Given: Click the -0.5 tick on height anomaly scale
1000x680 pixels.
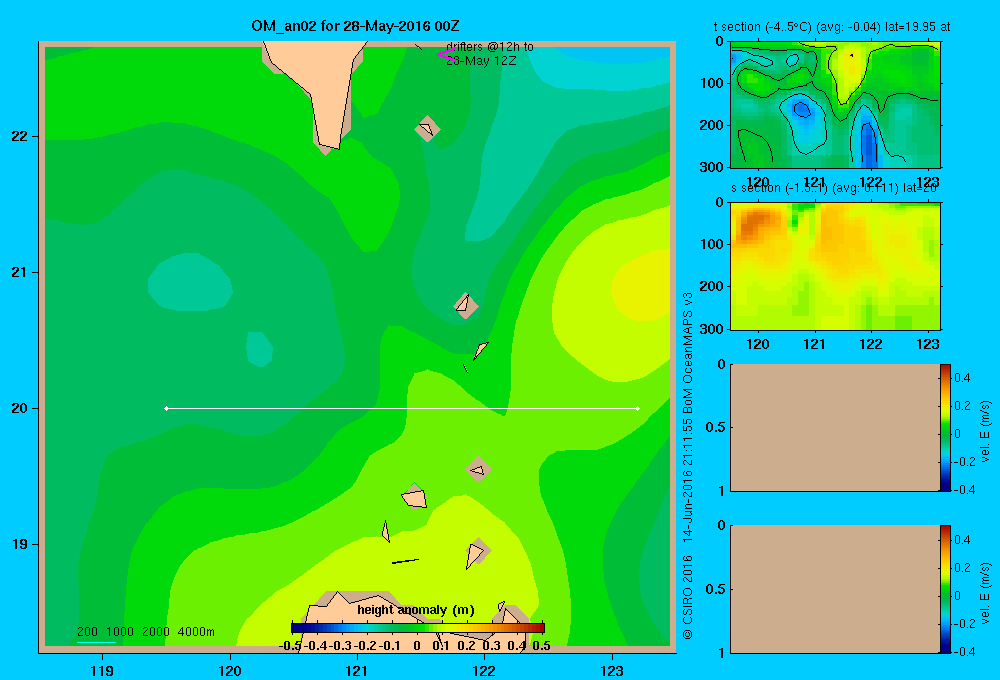Looking at the screenshot, I should [x=290, y=645].
